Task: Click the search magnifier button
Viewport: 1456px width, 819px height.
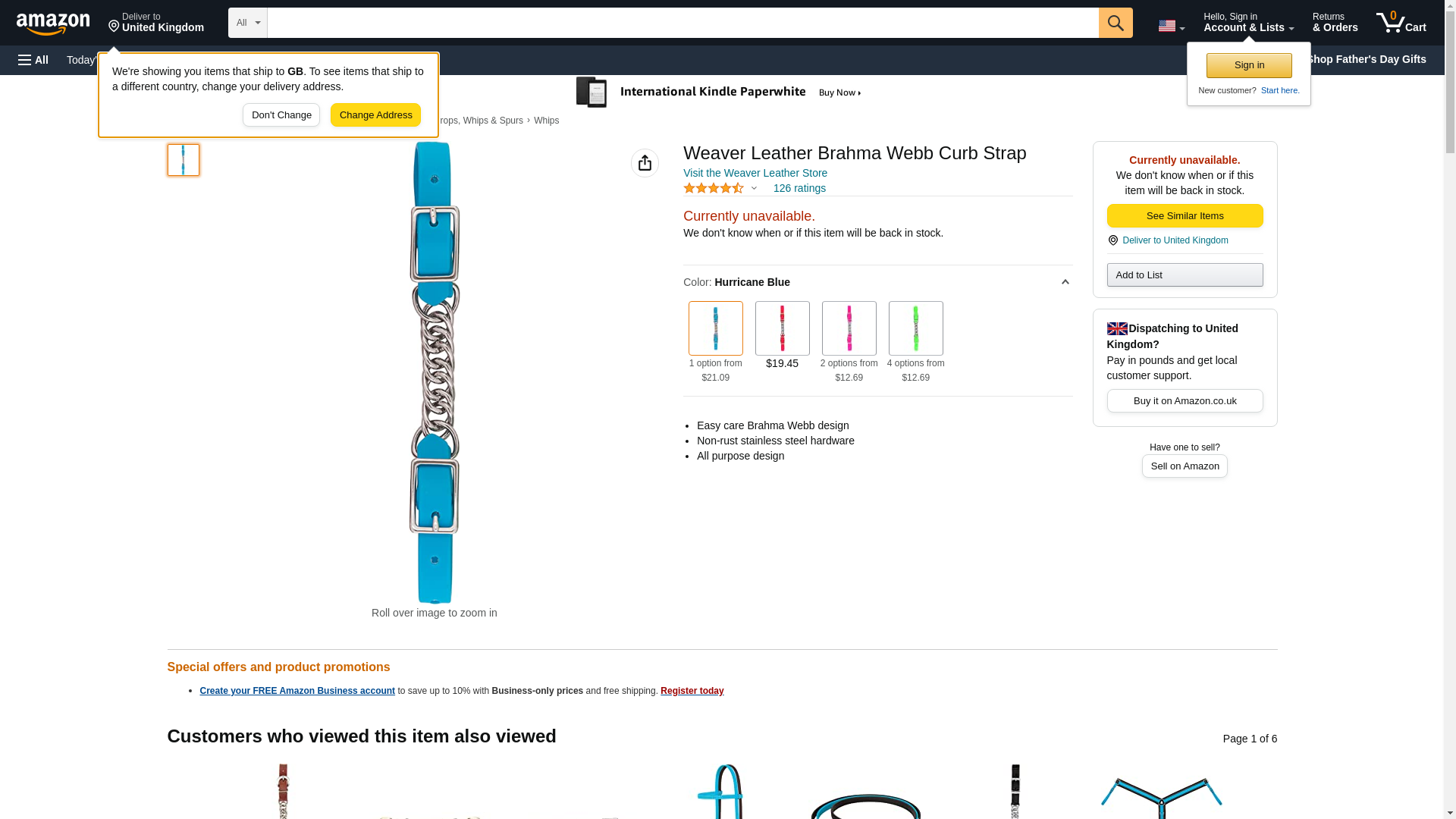Action: click(x=1115, y=23)
